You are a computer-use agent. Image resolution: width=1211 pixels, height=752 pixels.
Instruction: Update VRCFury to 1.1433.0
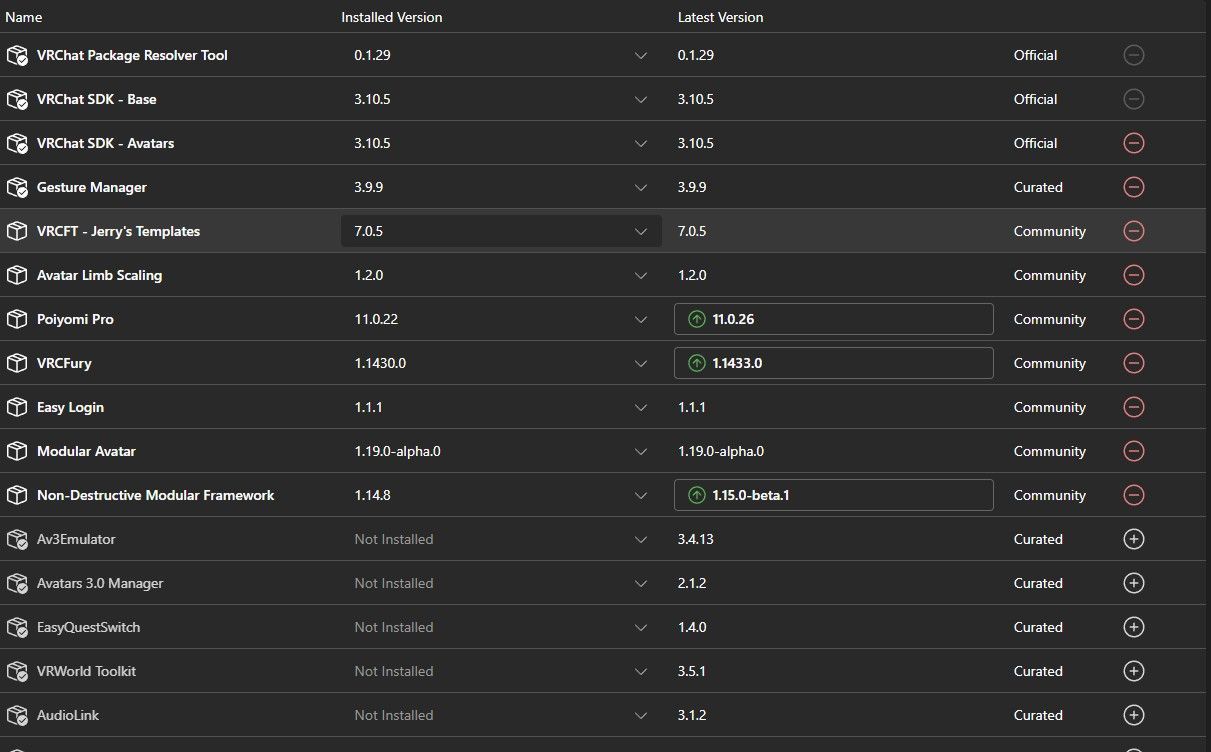tap(834, 363)
